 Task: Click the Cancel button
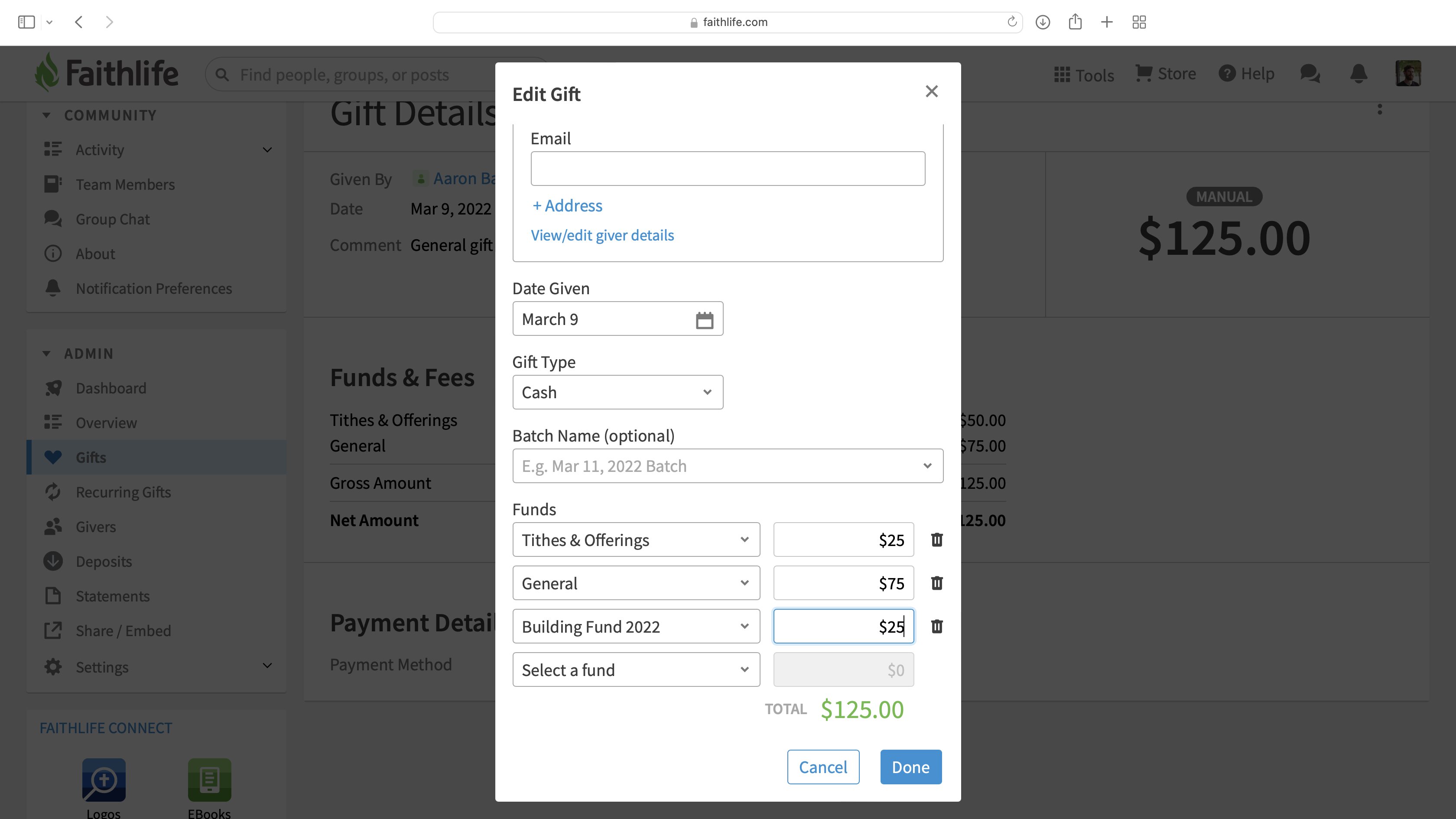click(823, 767)
